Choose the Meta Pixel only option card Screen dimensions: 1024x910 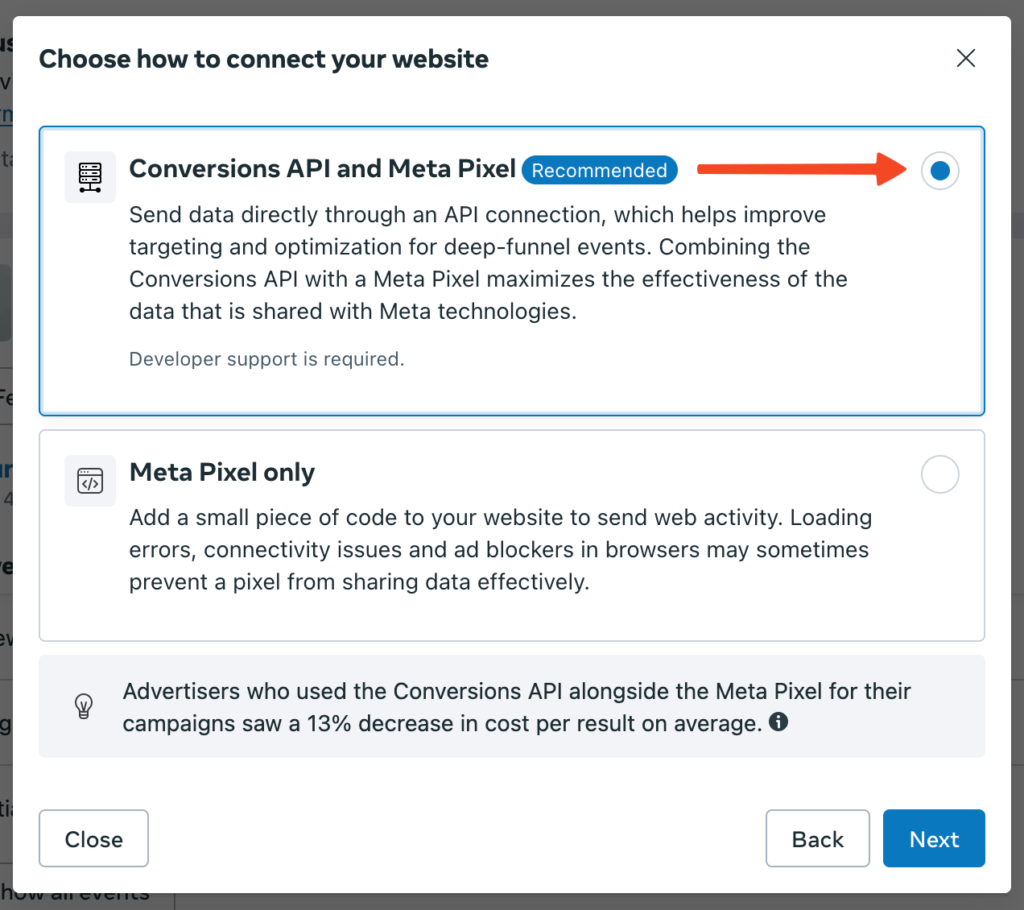[512, 535]
